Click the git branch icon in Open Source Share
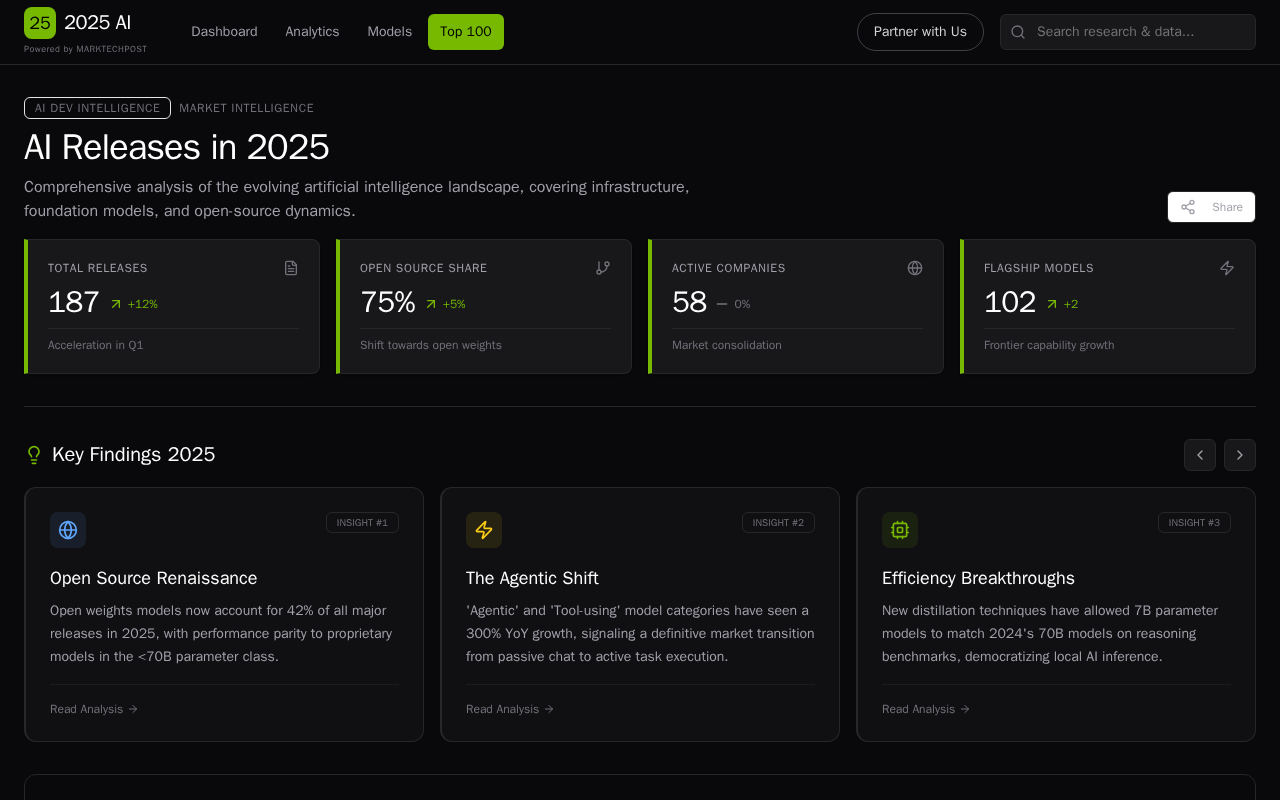This screenshot has width=1280, height=800. 603,268
